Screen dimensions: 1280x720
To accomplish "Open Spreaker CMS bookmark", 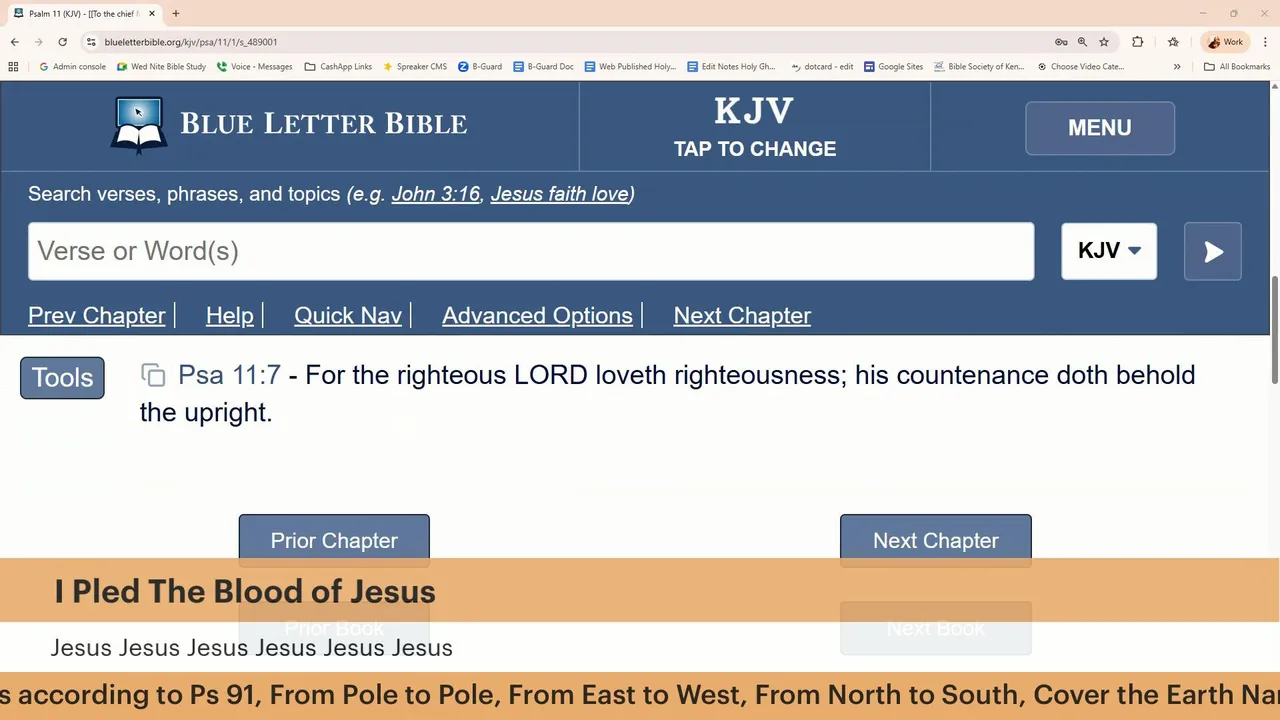I will 414,67.
